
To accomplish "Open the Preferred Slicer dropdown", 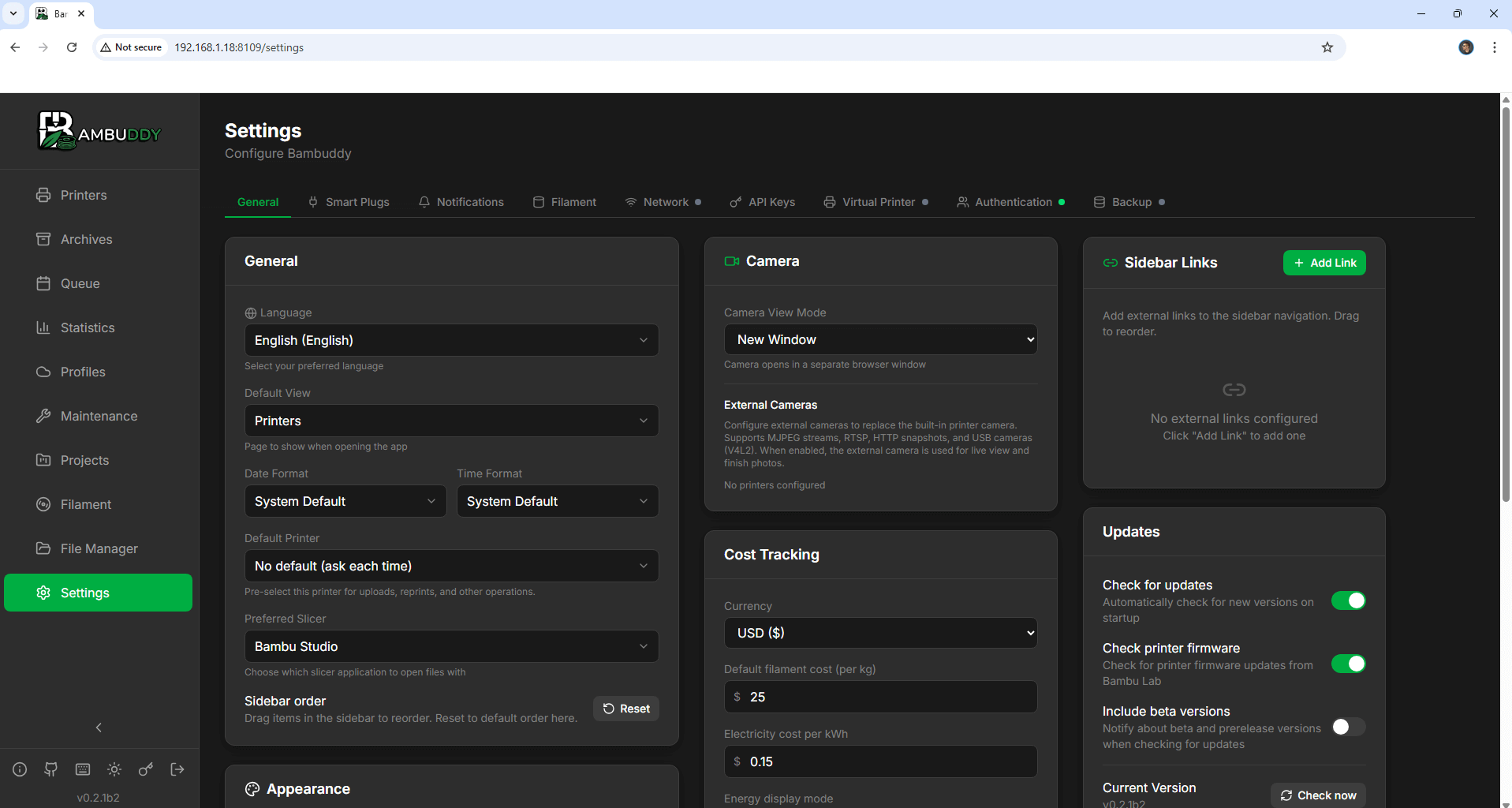I will (451, 646).
